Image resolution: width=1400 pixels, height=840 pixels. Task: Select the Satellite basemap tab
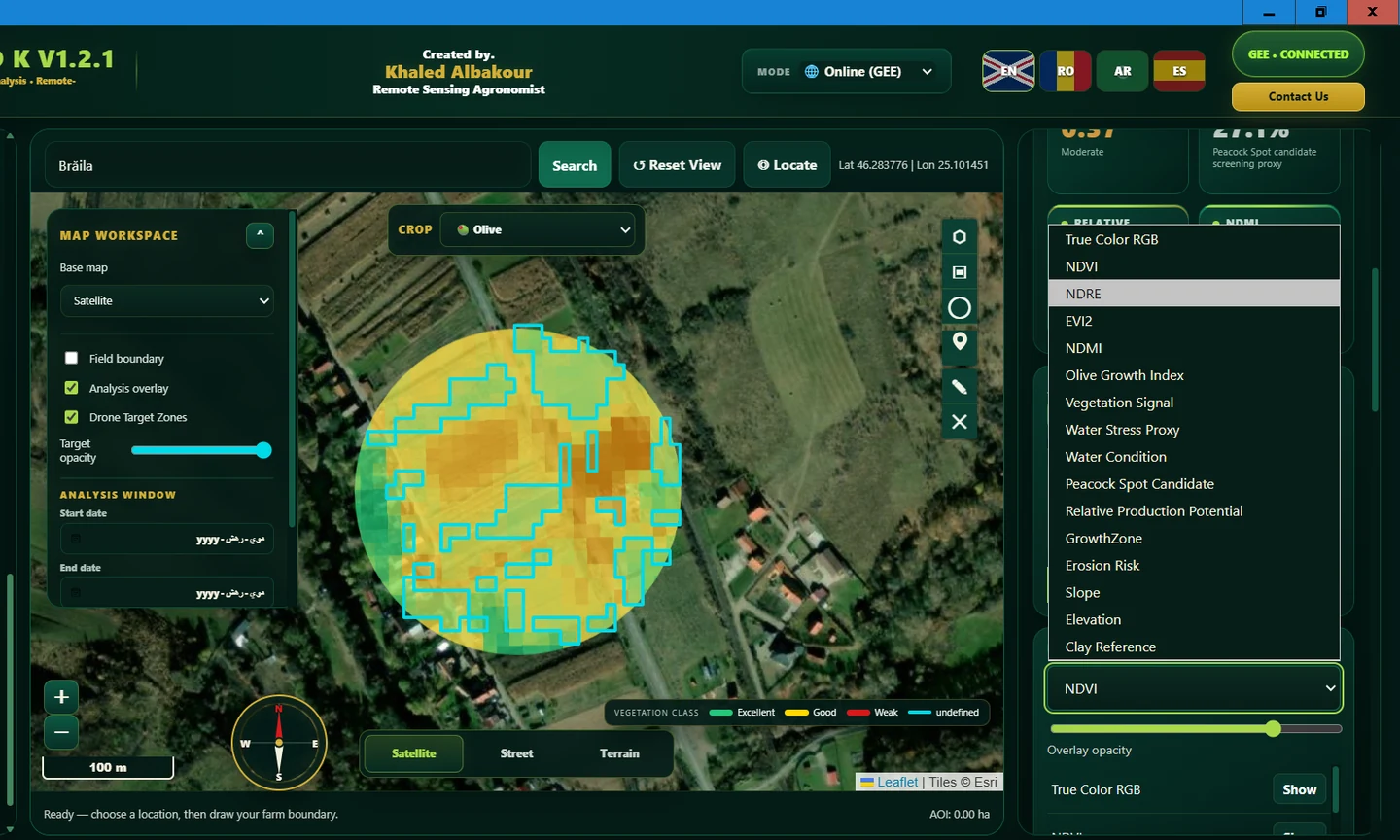tap(413, 753)
